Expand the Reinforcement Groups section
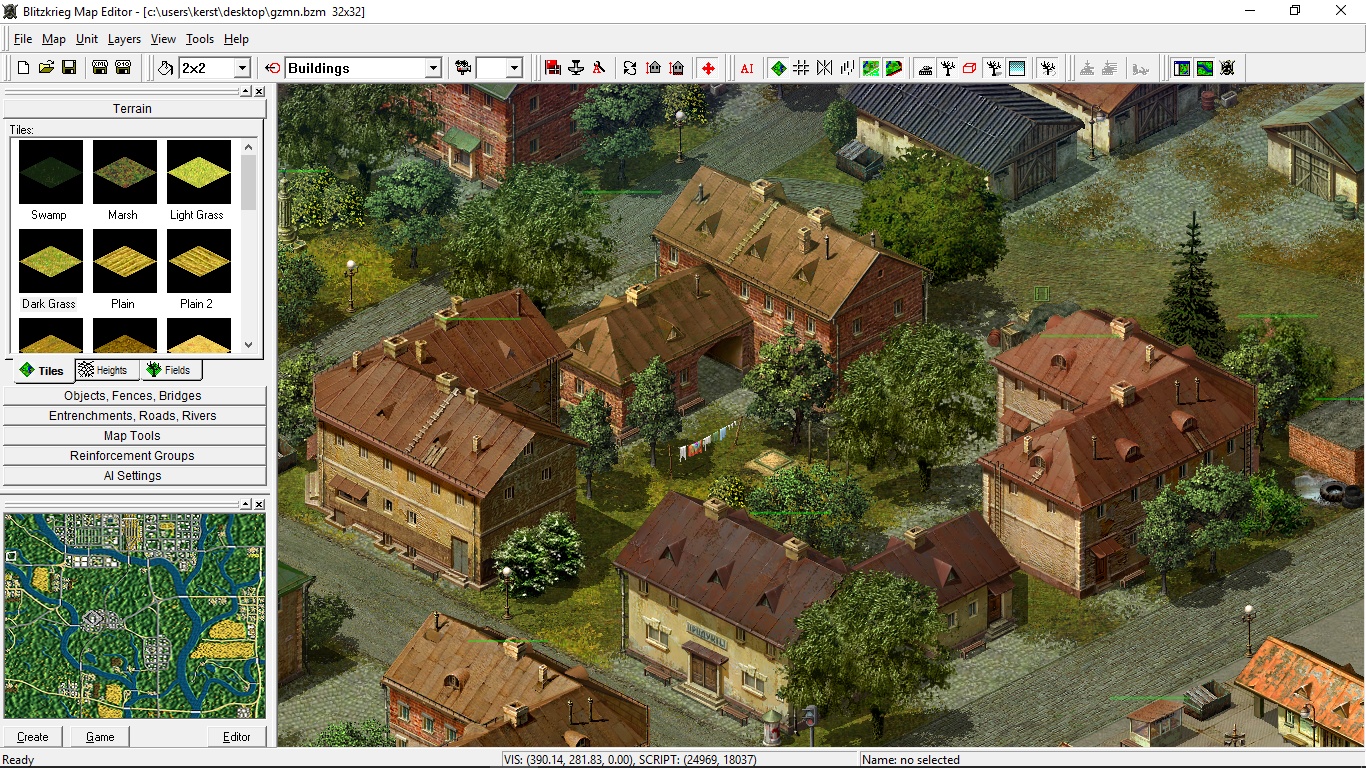1366x768 pixels. tap(133, 456)
